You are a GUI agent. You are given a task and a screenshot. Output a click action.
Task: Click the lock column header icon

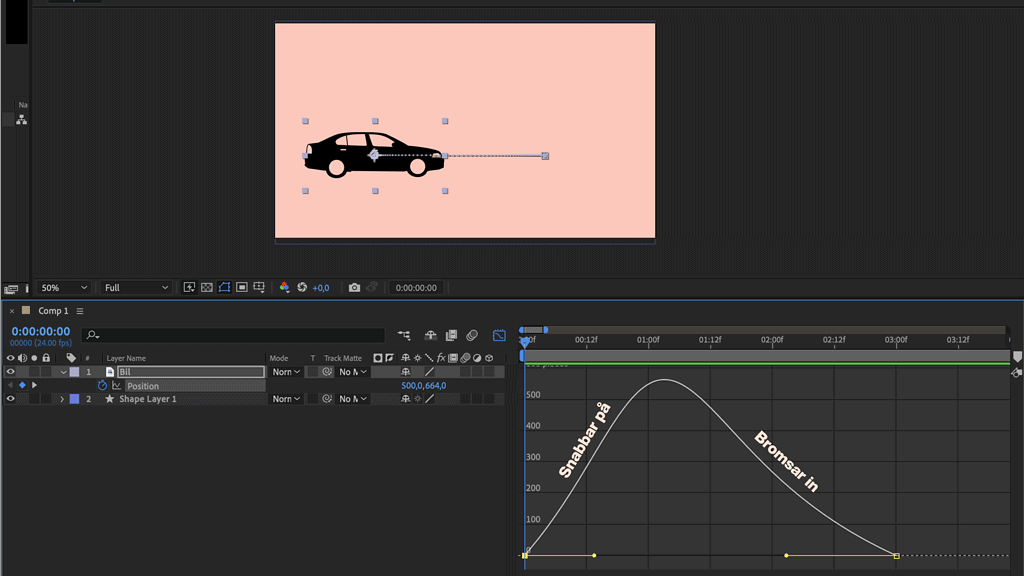46,358
